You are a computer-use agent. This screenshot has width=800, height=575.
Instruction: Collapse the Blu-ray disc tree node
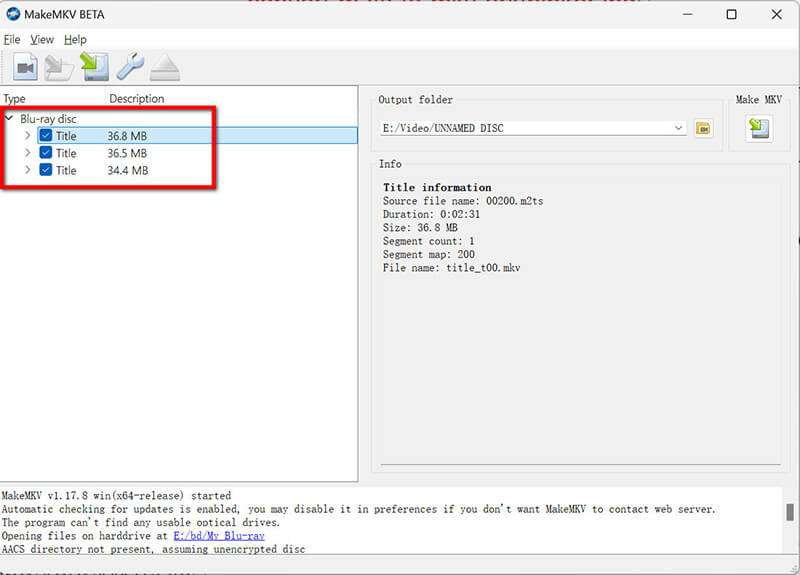tap(9, 118)
